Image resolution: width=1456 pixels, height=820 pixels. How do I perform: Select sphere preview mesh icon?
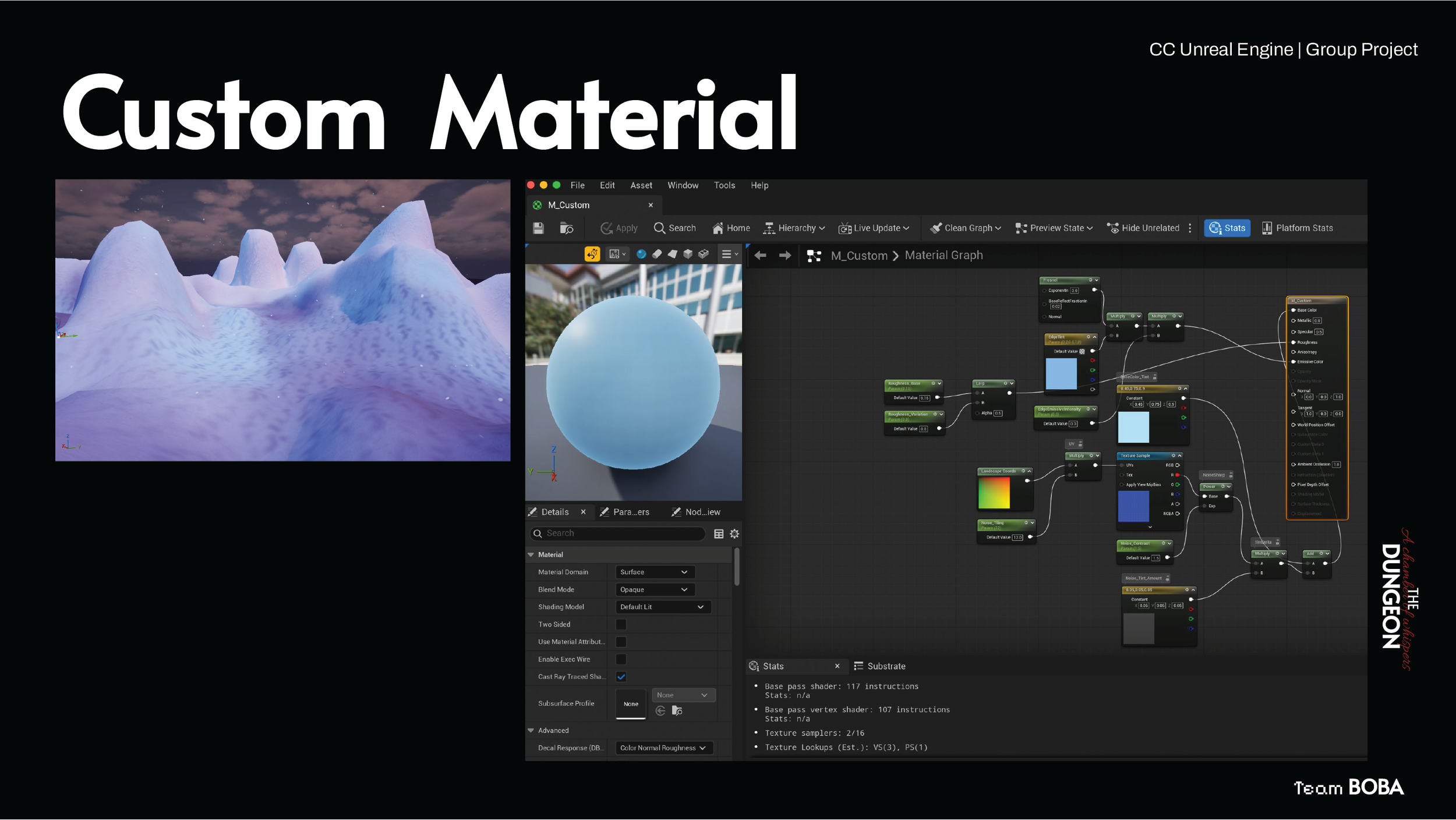pos(641,254)
